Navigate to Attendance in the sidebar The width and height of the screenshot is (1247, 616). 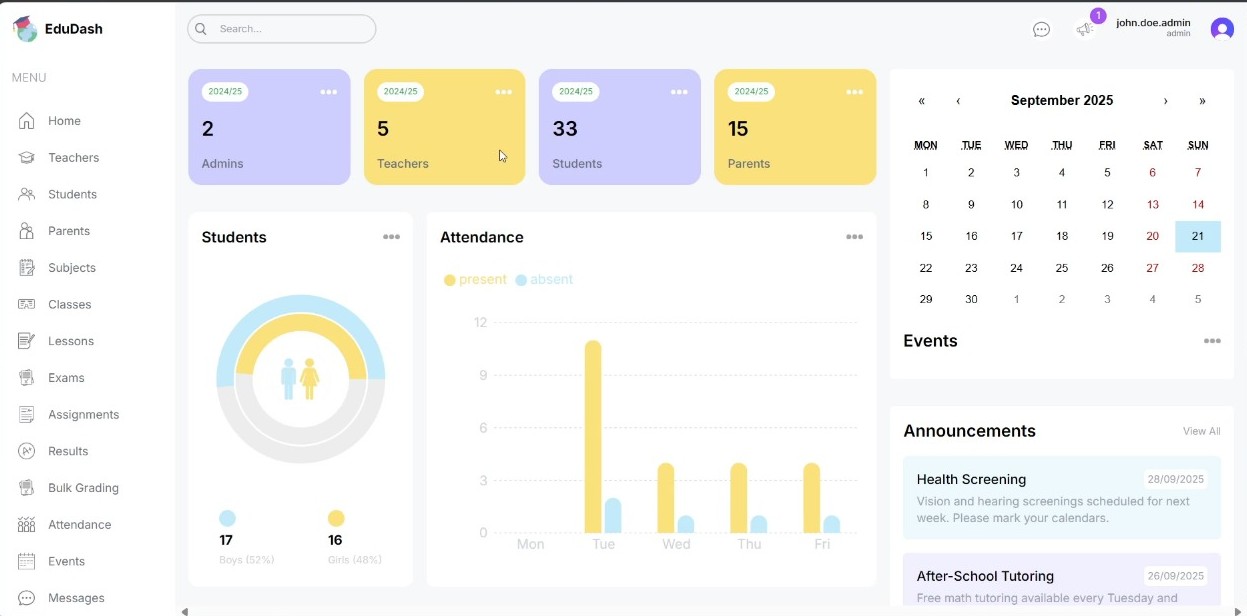pos(79,525)
